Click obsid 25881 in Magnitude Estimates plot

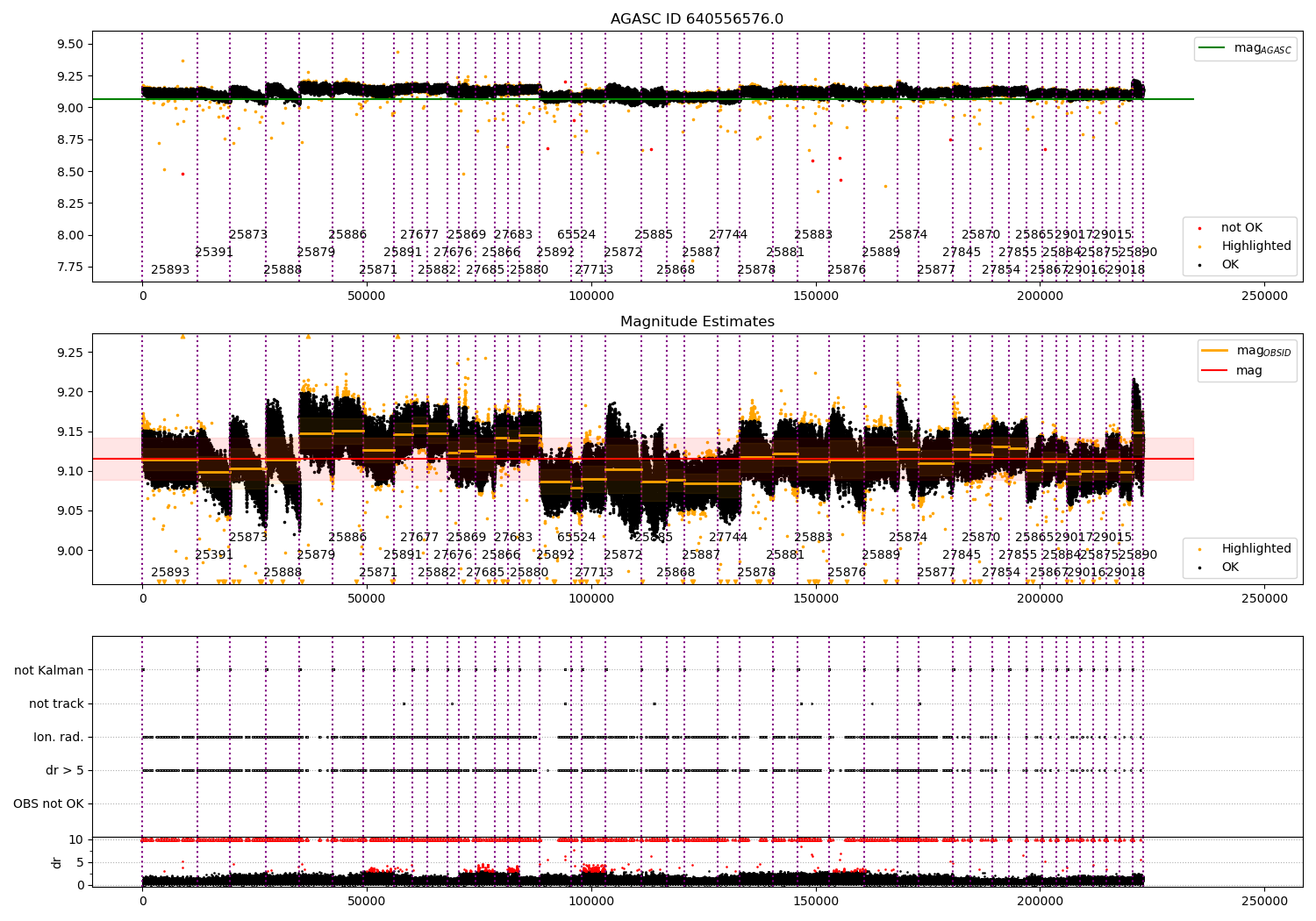click(785, 555)
